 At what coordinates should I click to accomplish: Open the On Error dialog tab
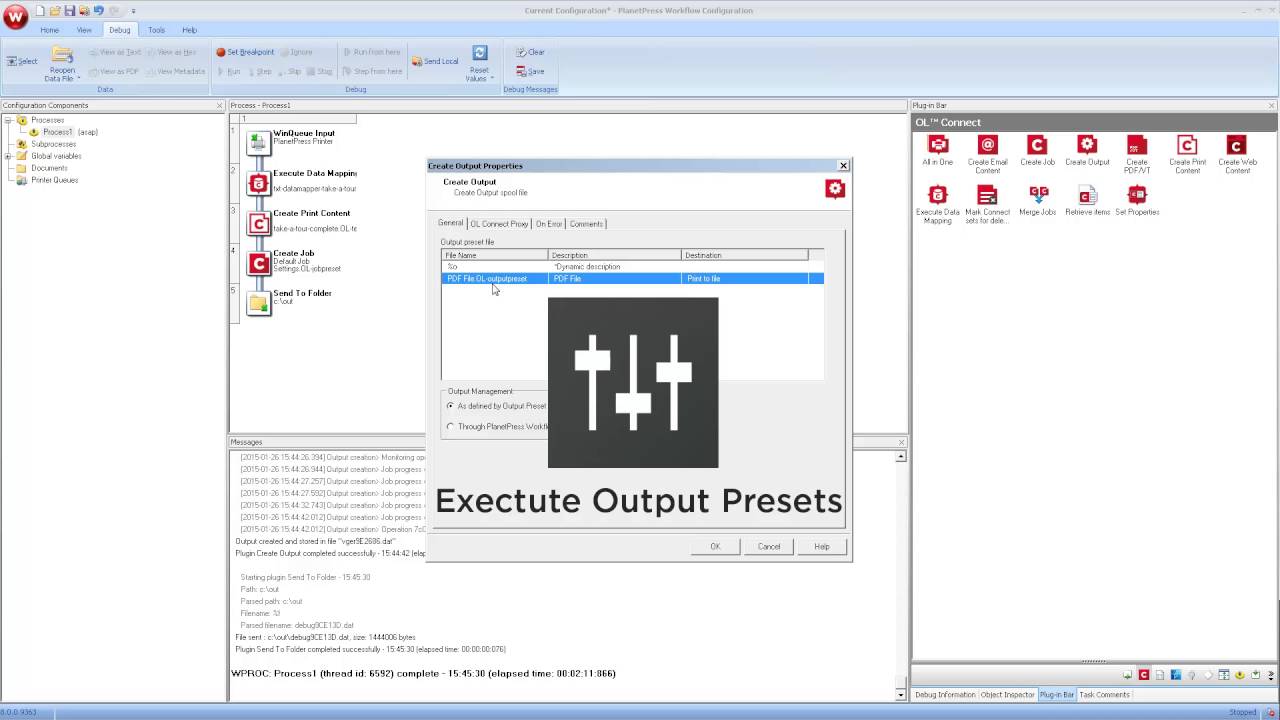point(549,224)
